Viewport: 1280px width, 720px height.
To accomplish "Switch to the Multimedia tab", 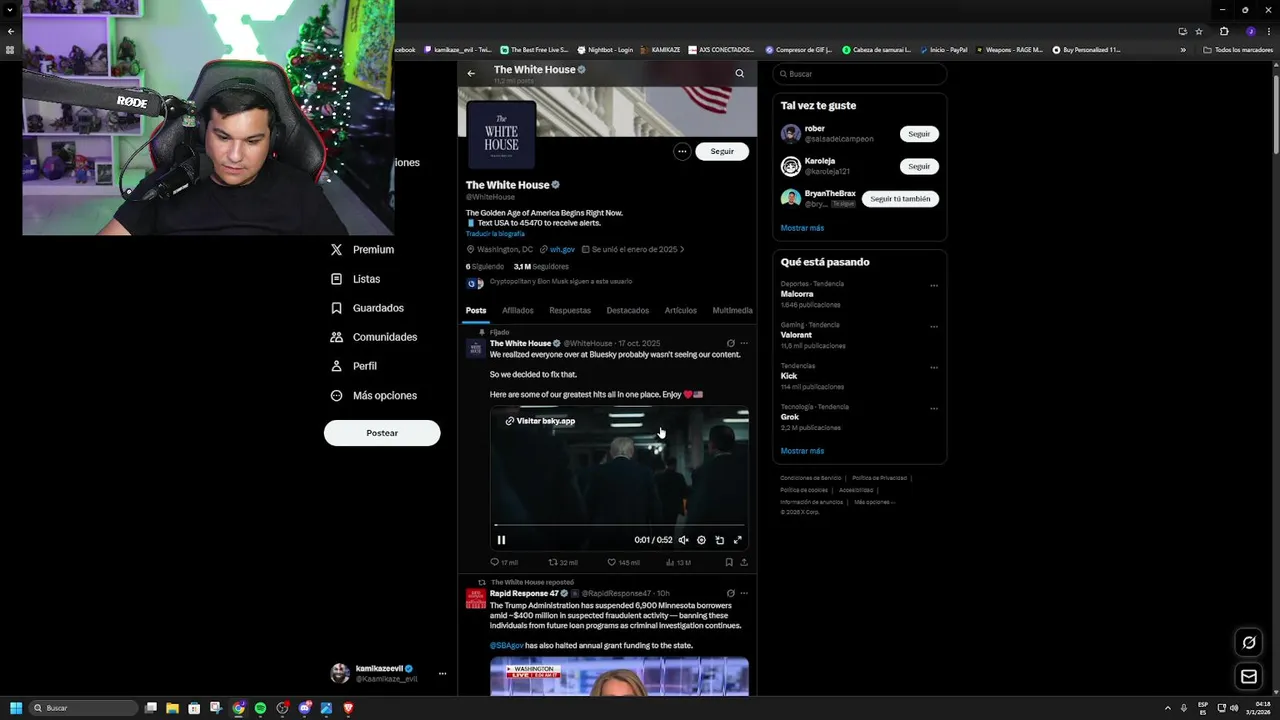I will 733,310.
